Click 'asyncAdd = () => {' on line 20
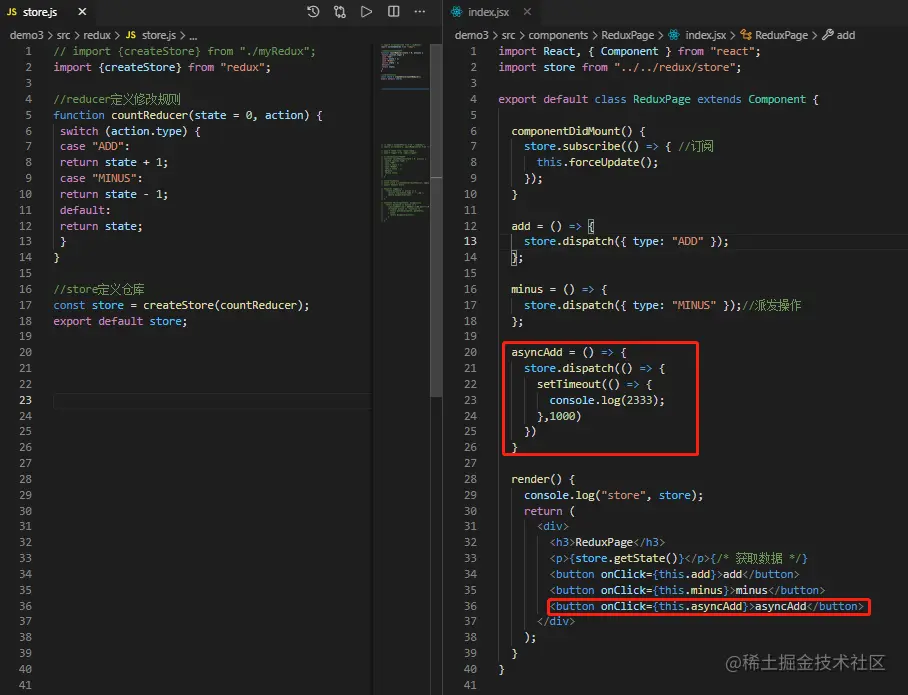Image resolution: width=908 pixels, height=695 pixels. (569, 352)
